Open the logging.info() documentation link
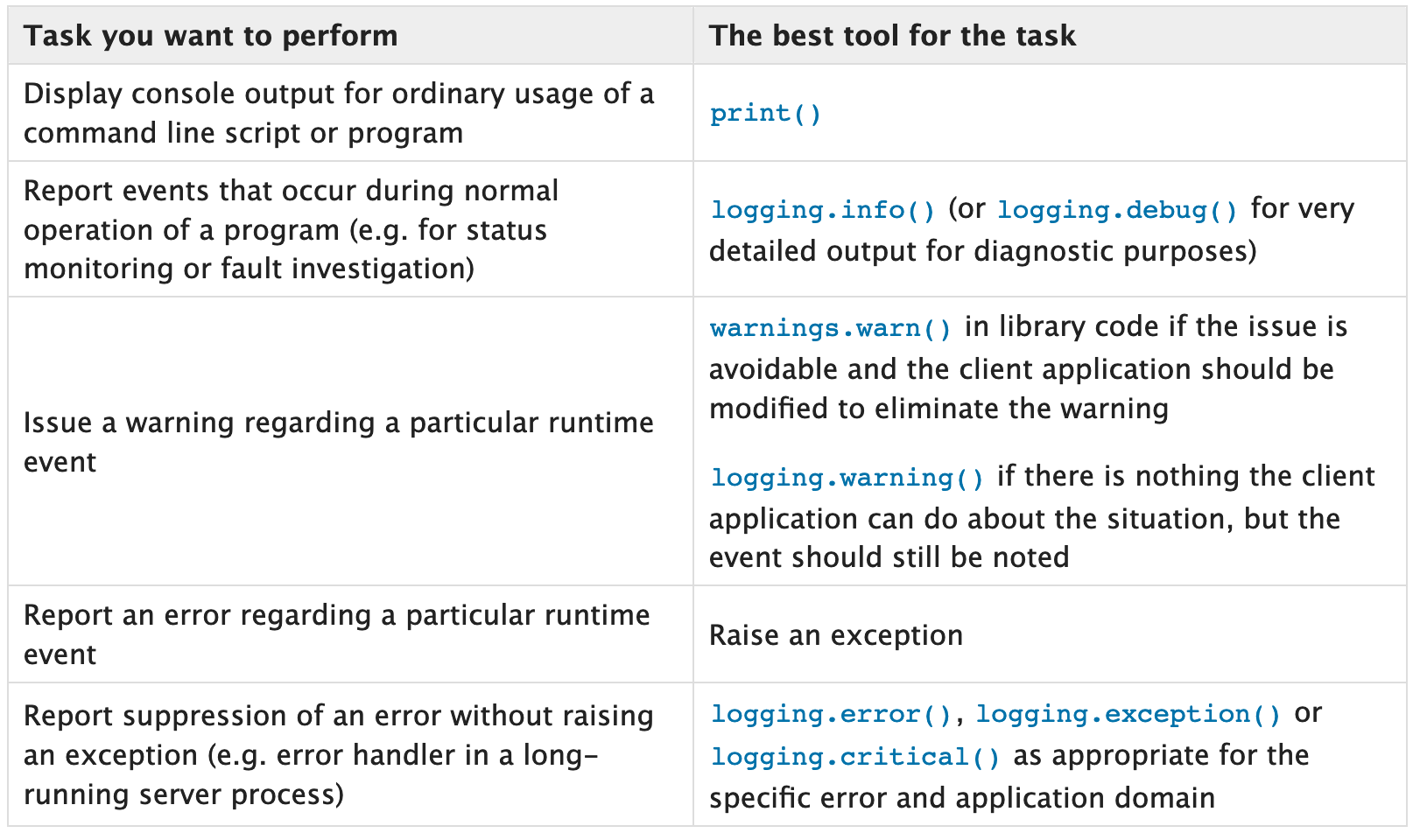The image size is (1420, 840). coord(823,210)
